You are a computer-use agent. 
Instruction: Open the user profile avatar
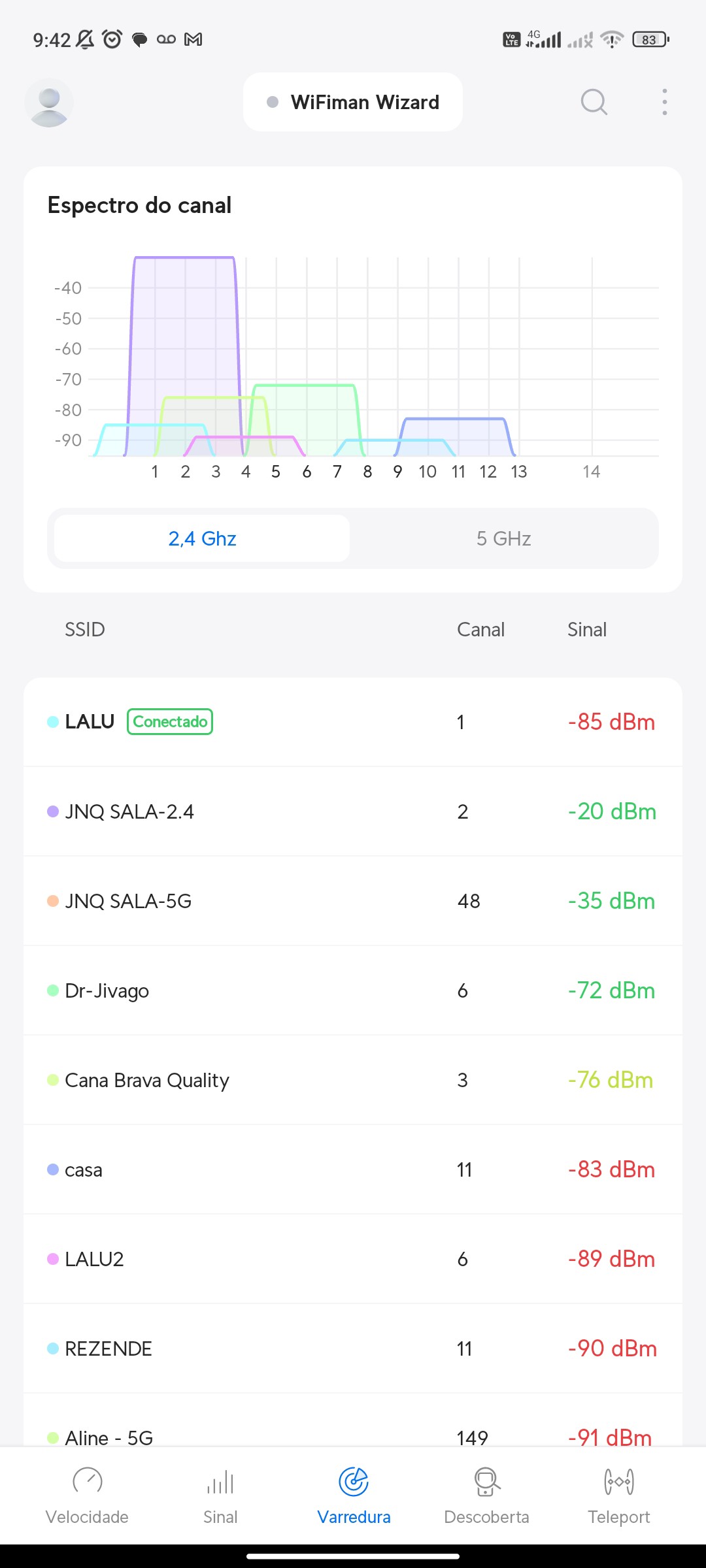pyautogui.click(x=49, y=103)
